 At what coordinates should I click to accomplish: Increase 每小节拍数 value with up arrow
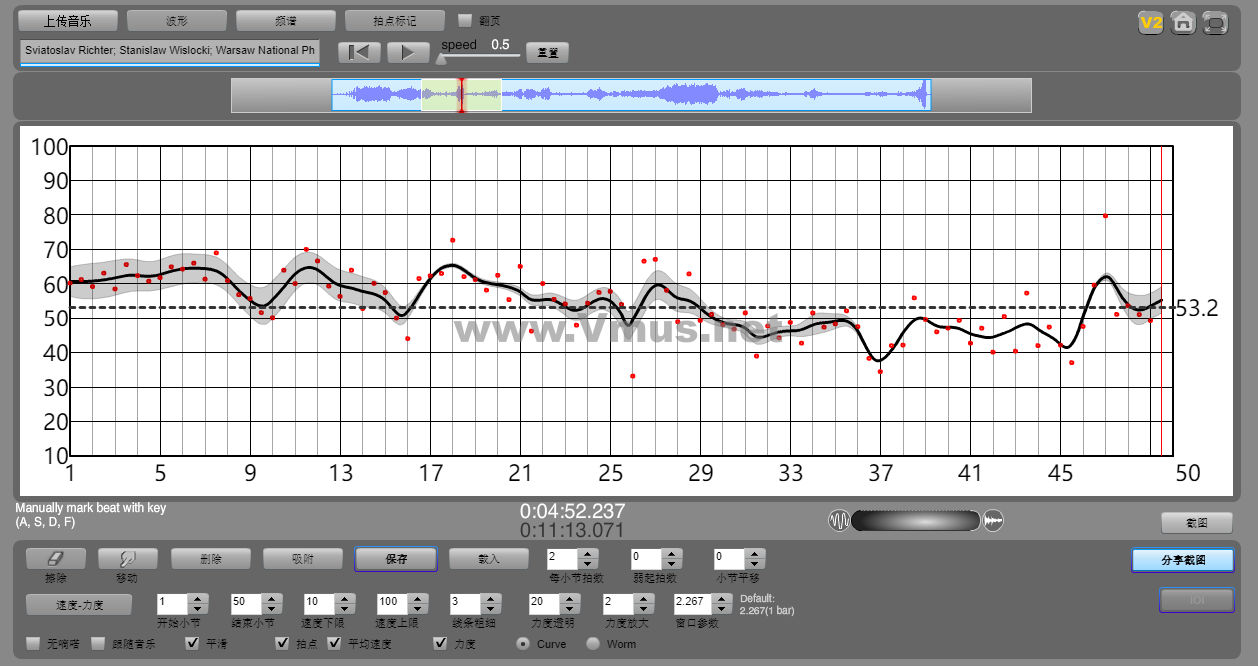(588, 553)
